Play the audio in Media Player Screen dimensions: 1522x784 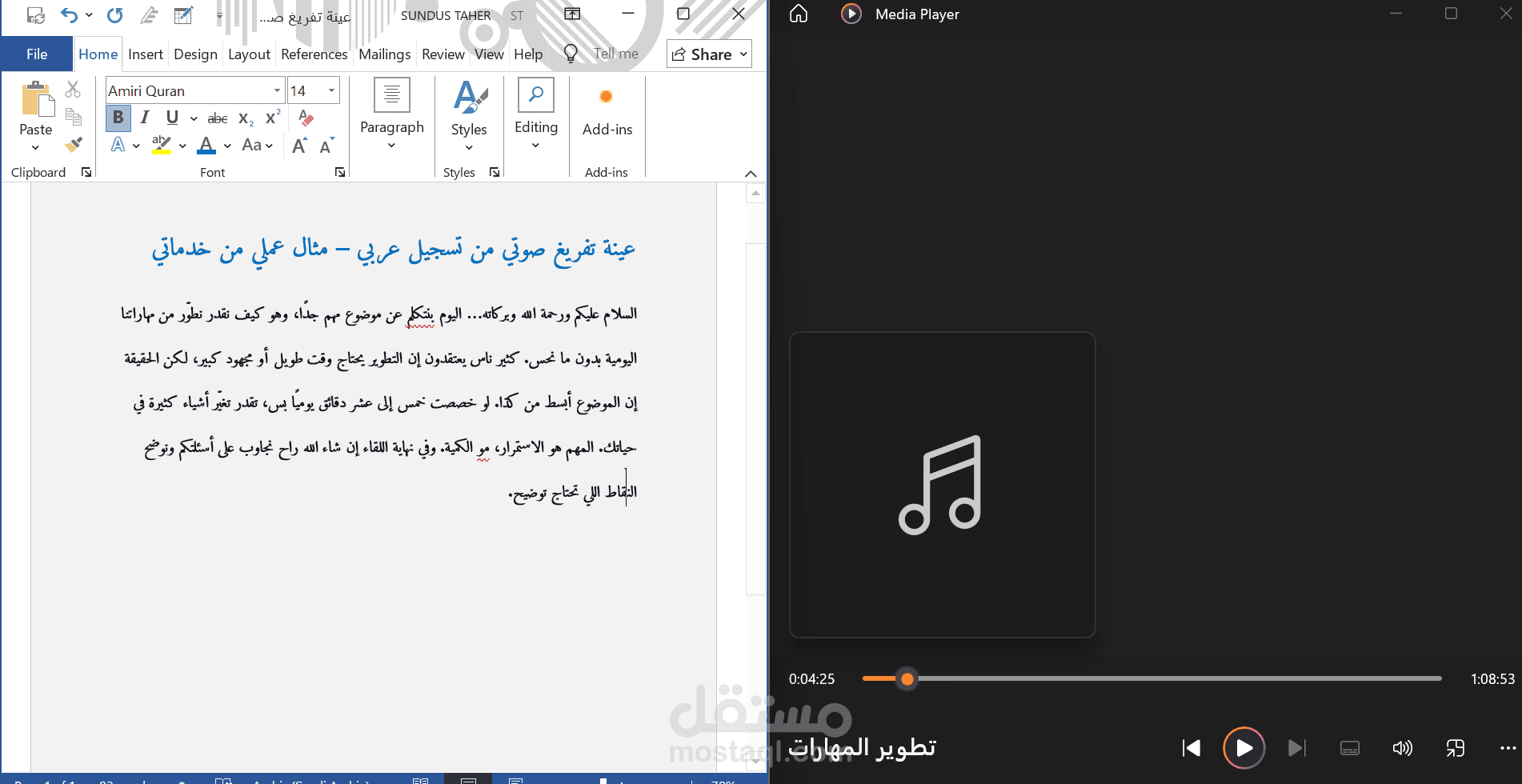(1244, 748)
